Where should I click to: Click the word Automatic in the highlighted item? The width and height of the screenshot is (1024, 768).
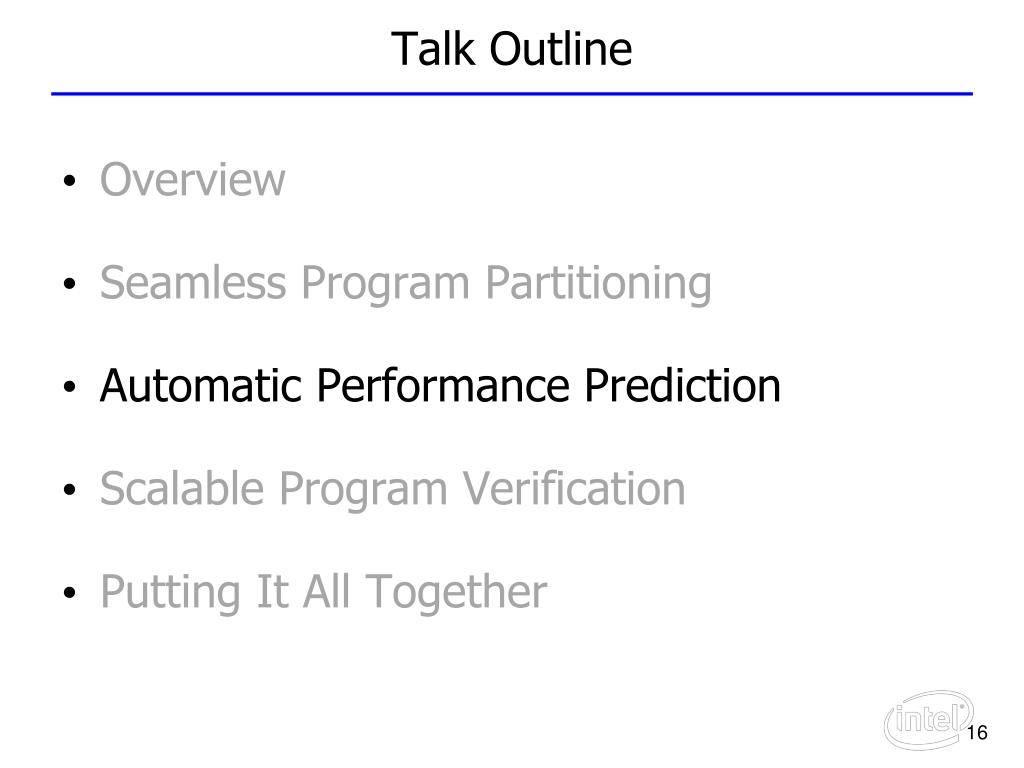(201, 385)
